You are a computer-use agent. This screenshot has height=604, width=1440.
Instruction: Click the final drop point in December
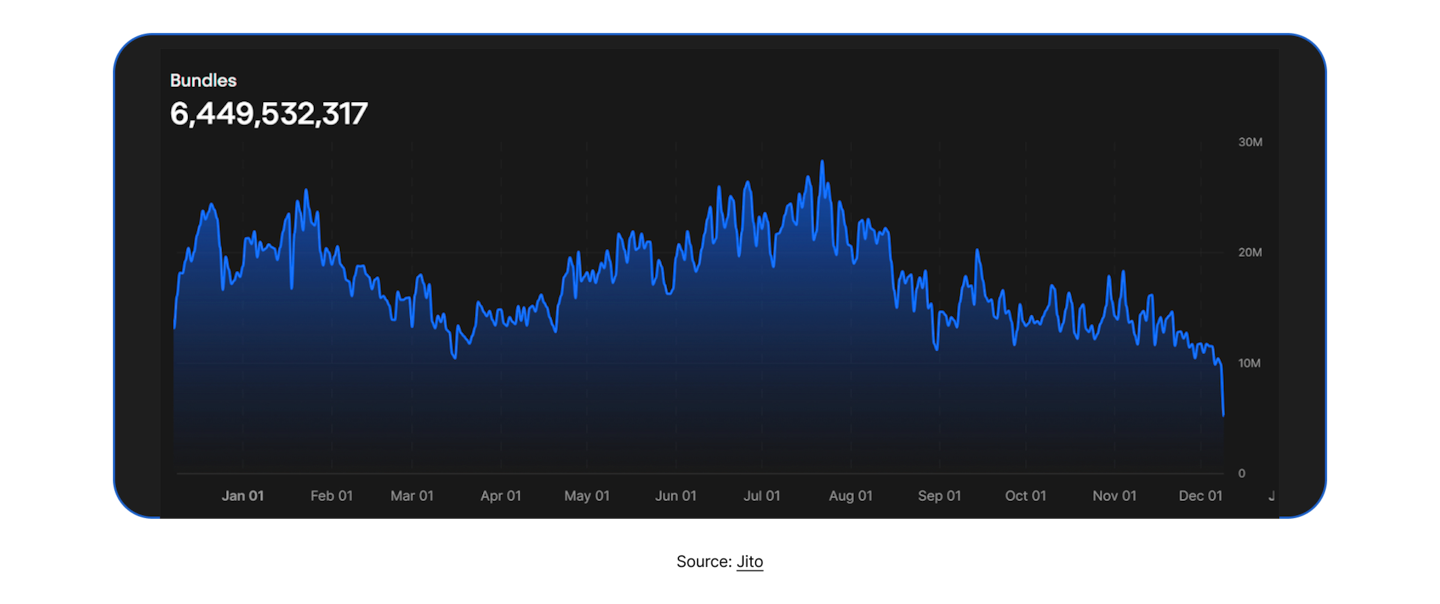pyautogui.click(x=1223, y=414)
